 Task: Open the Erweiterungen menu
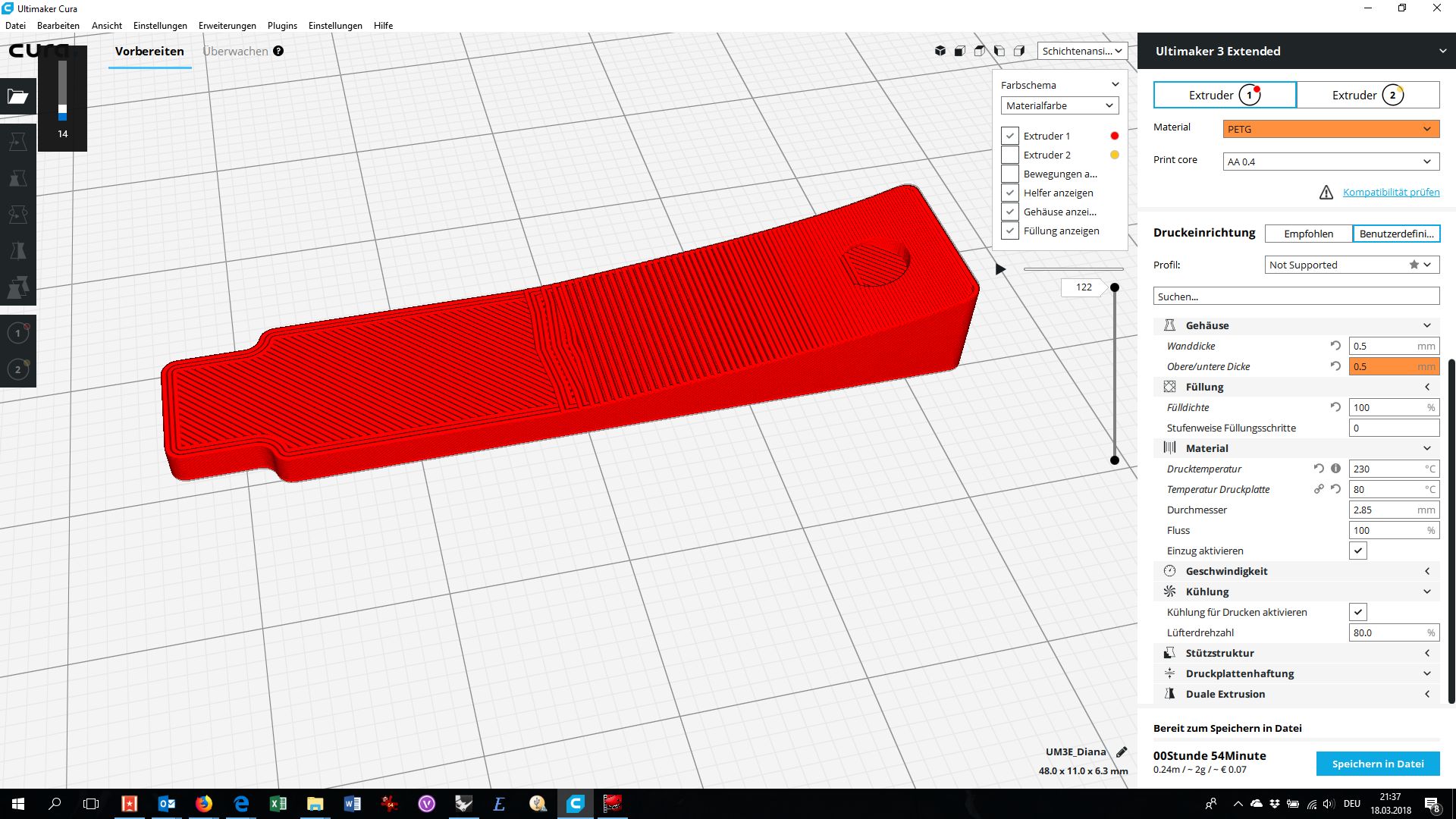[227, 25]
